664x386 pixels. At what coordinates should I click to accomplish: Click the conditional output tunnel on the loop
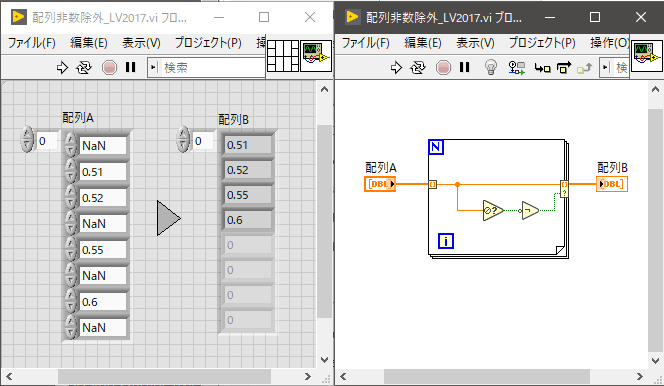[x=564, y=188]
